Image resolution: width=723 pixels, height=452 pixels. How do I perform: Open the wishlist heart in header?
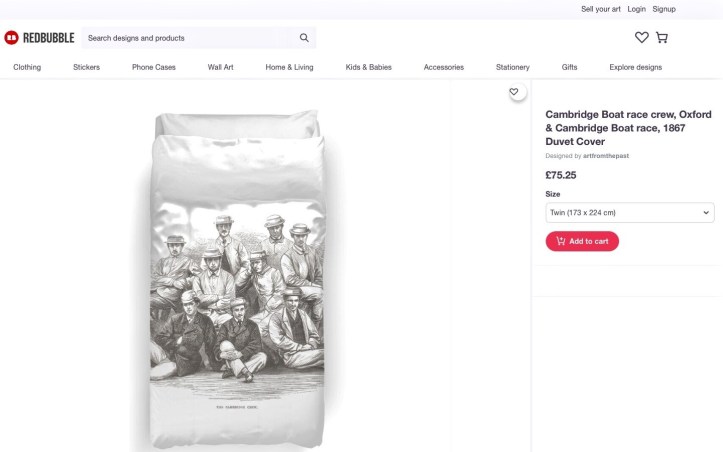coord(641,38)
